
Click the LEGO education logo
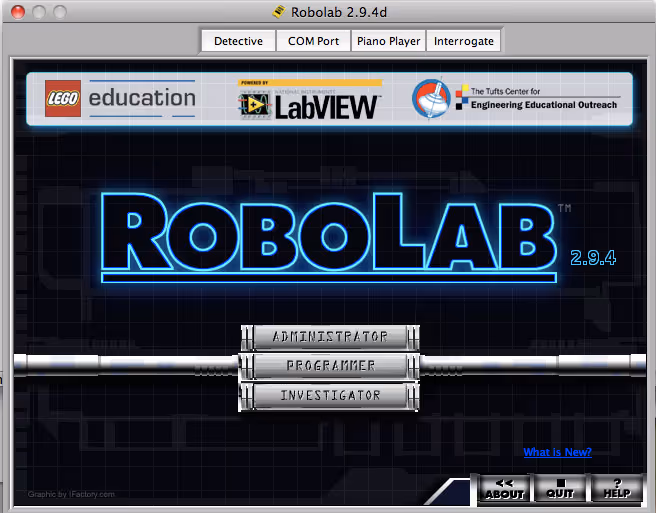tap(120, 98)
